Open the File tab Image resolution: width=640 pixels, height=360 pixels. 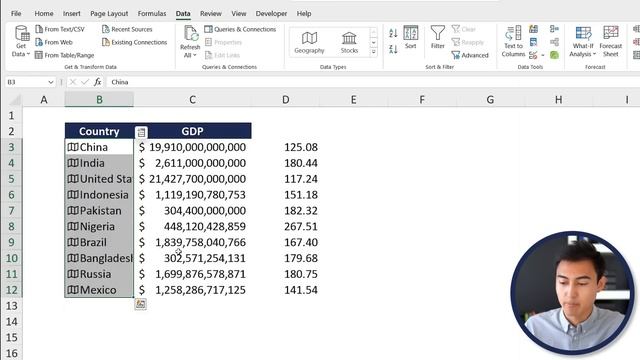point(16,13)
